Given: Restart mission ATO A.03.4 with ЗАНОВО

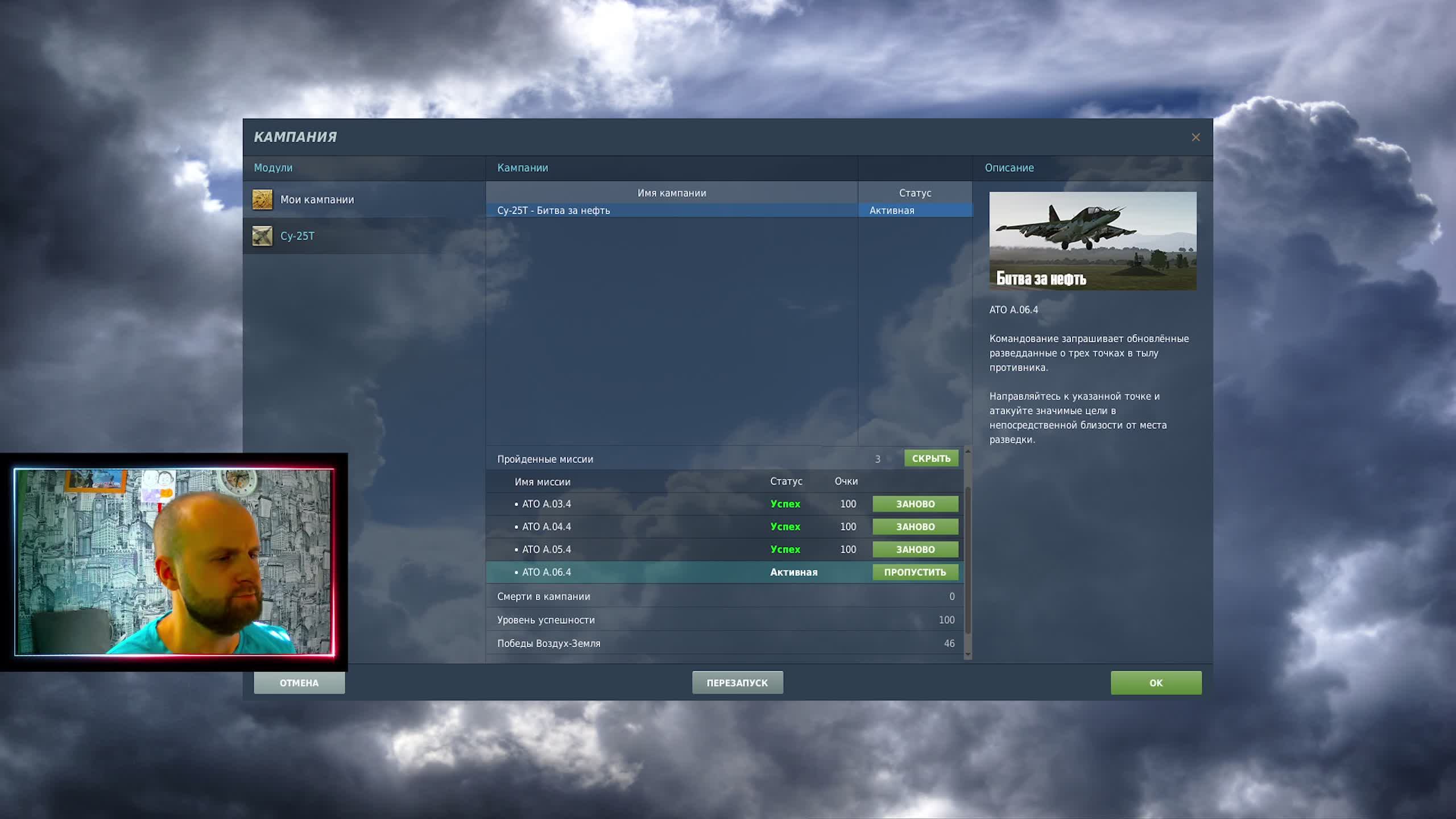Looking at the screenshot, I should (915, 504).
